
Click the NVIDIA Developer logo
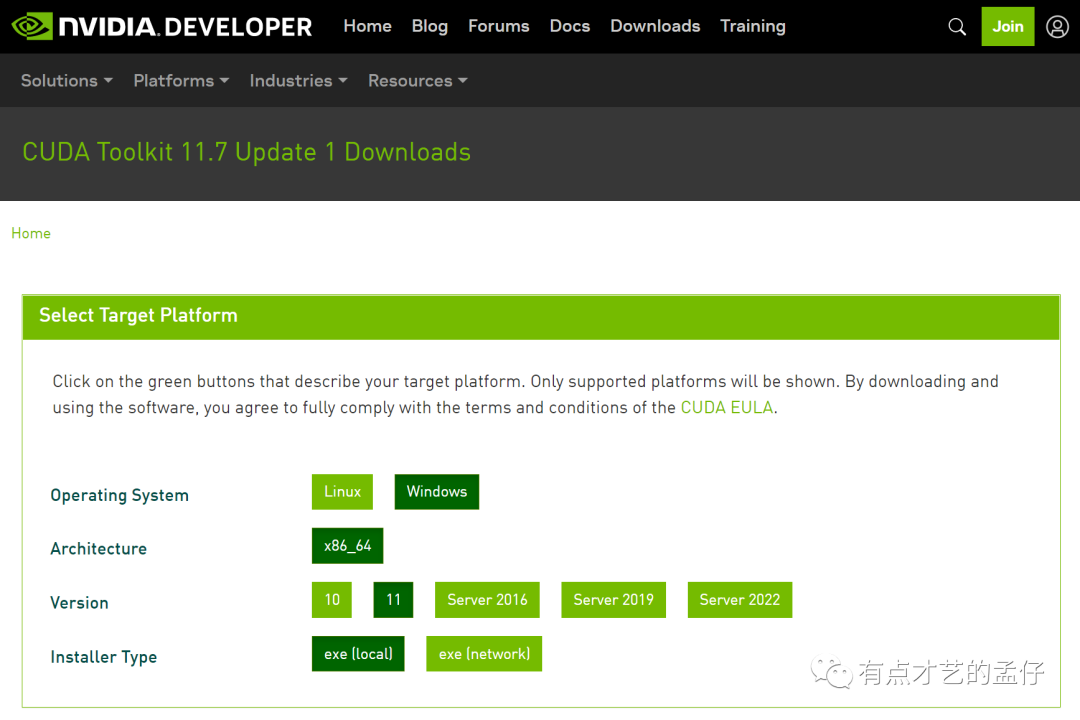coord(163,26)
